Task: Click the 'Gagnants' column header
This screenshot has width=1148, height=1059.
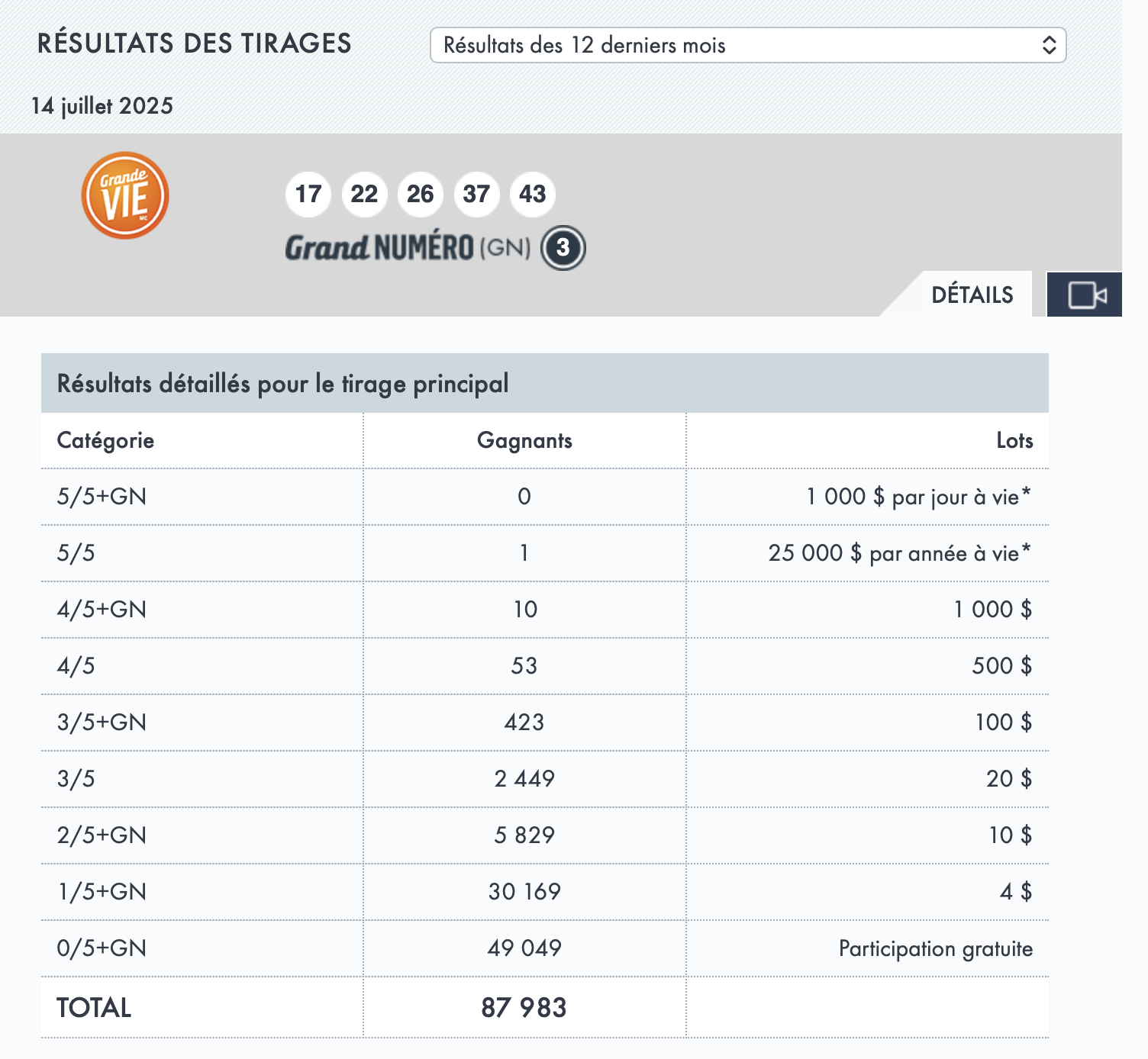Action: click(524, 440)
